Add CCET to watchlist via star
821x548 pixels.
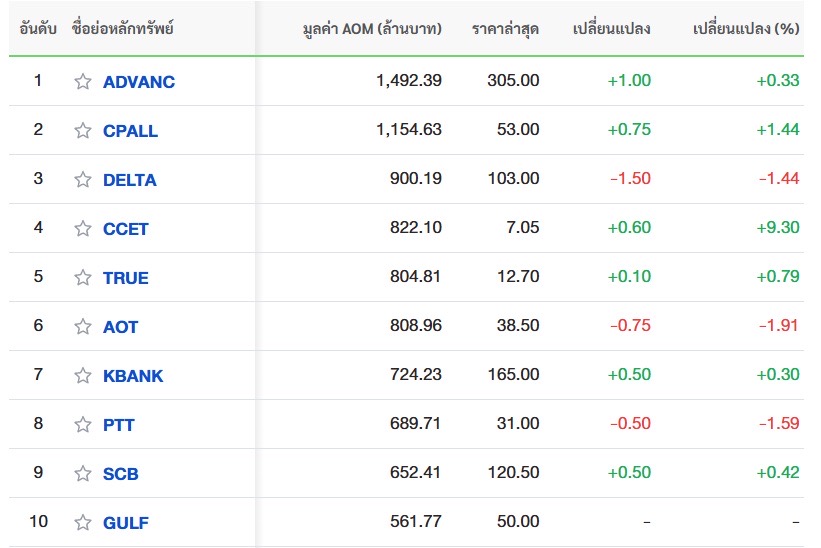point(83,229)
